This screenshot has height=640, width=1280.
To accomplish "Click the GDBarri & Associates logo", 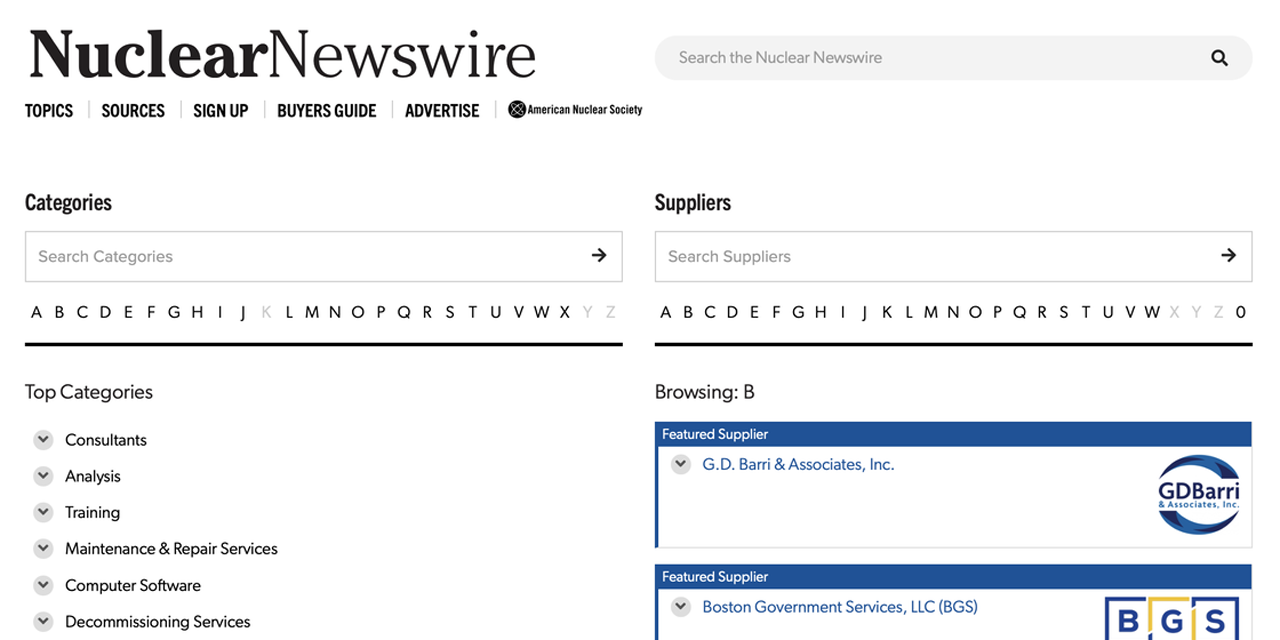I will click(x=1197, y=494).
